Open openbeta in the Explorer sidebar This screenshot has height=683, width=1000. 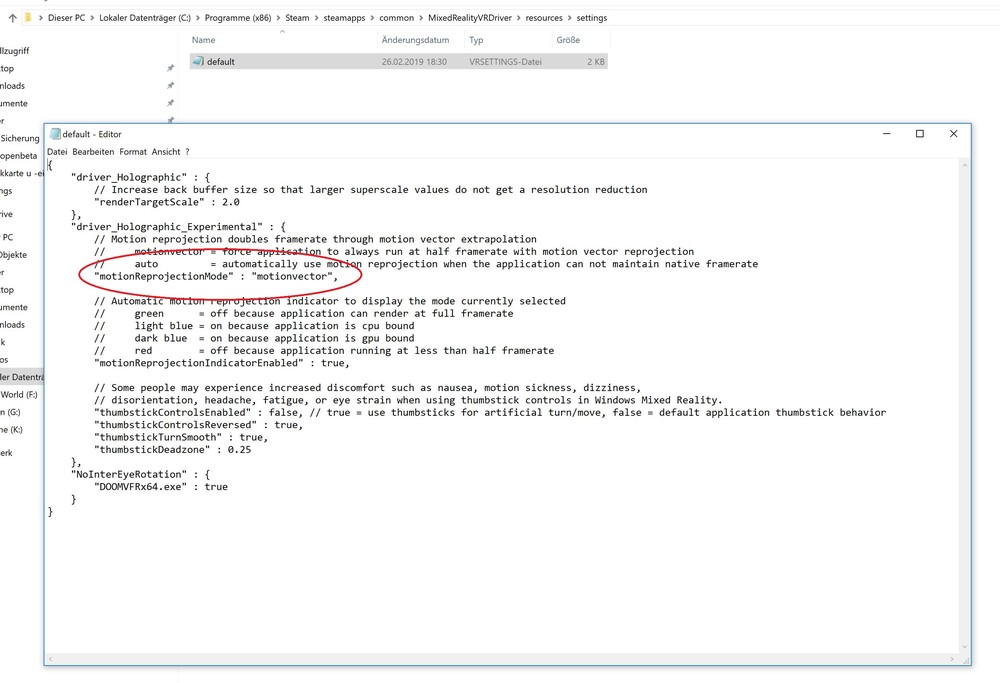(x=18, y=156)
